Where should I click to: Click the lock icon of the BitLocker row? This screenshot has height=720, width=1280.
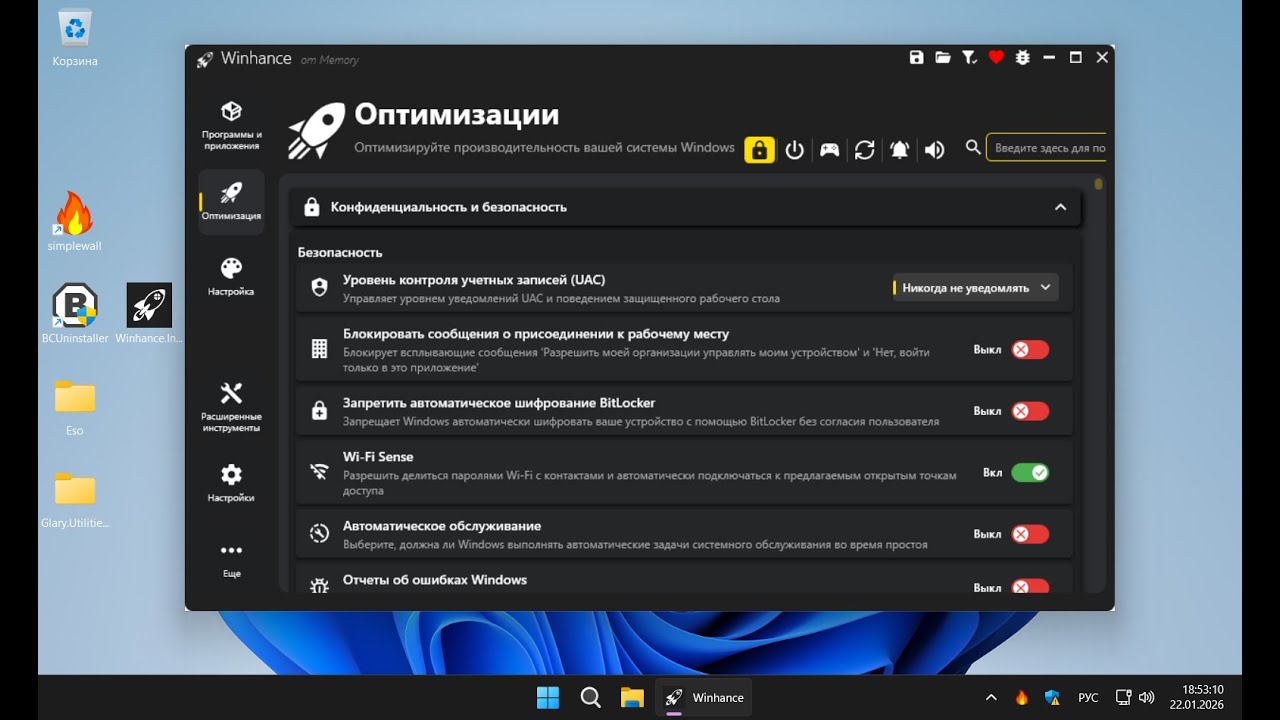pyautogui.click(x=319, y=411)
